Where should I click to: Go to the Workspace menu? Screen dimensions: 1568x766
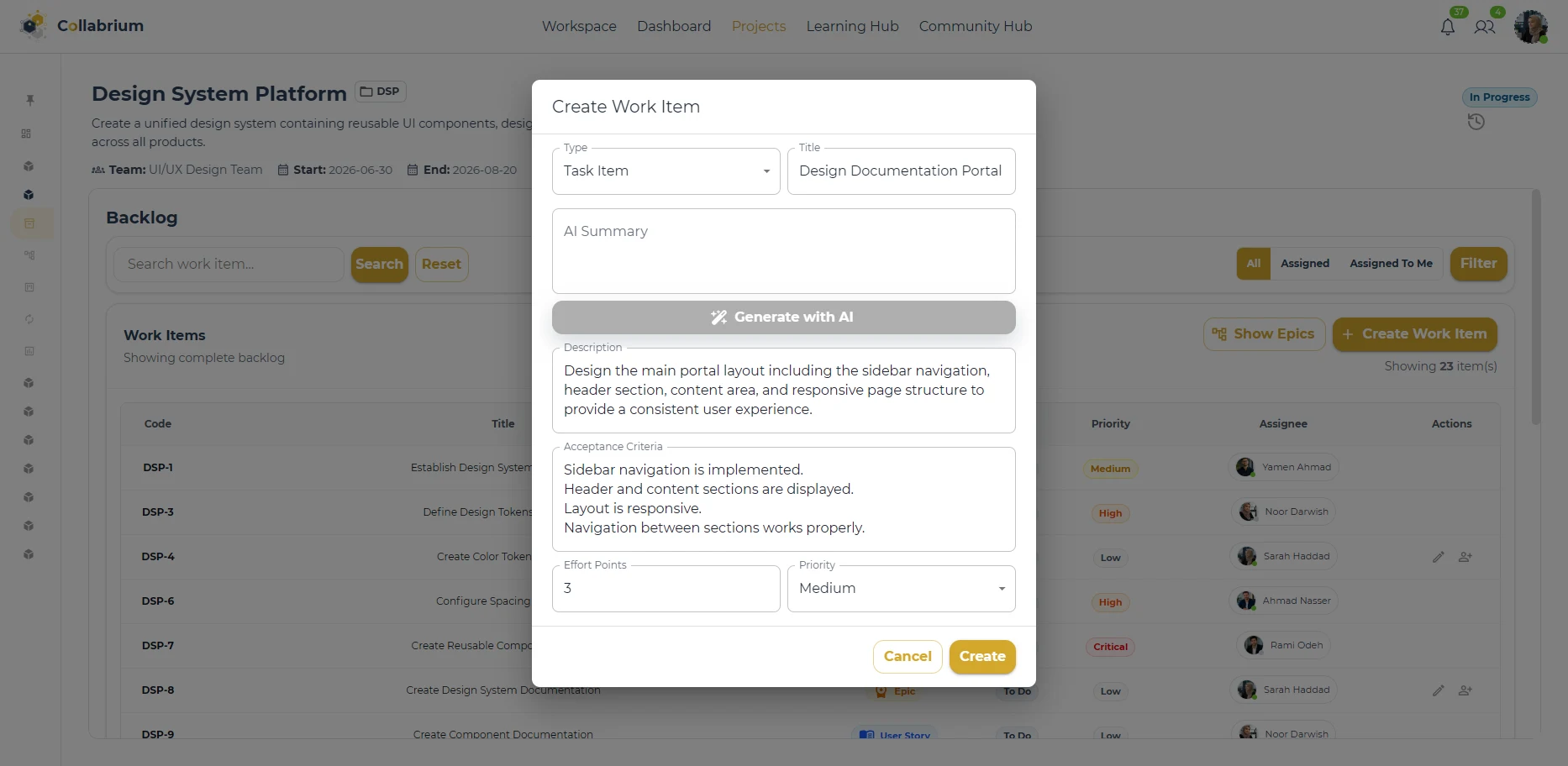[579, 26]
